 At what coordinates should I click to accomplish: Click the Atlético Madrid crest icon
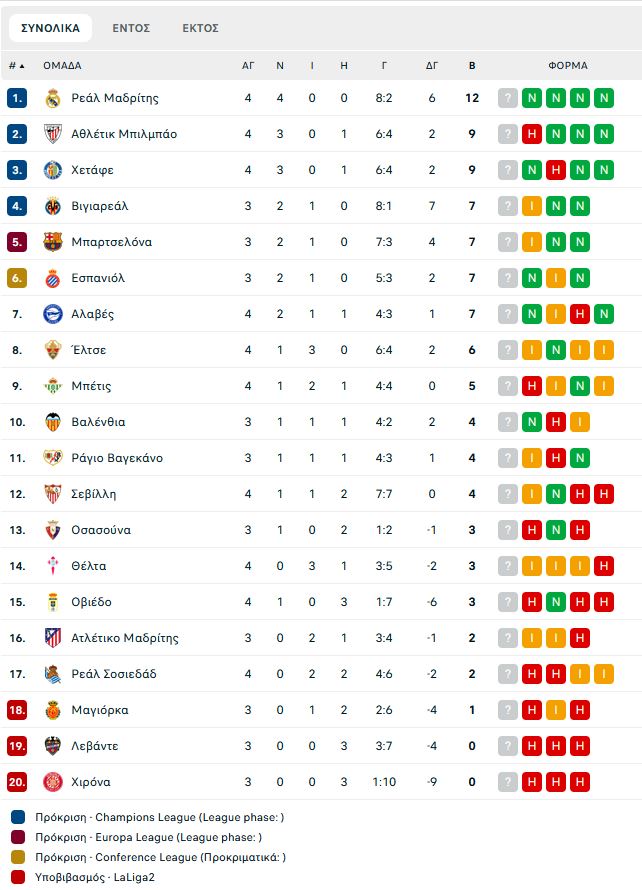pos(53,638)
